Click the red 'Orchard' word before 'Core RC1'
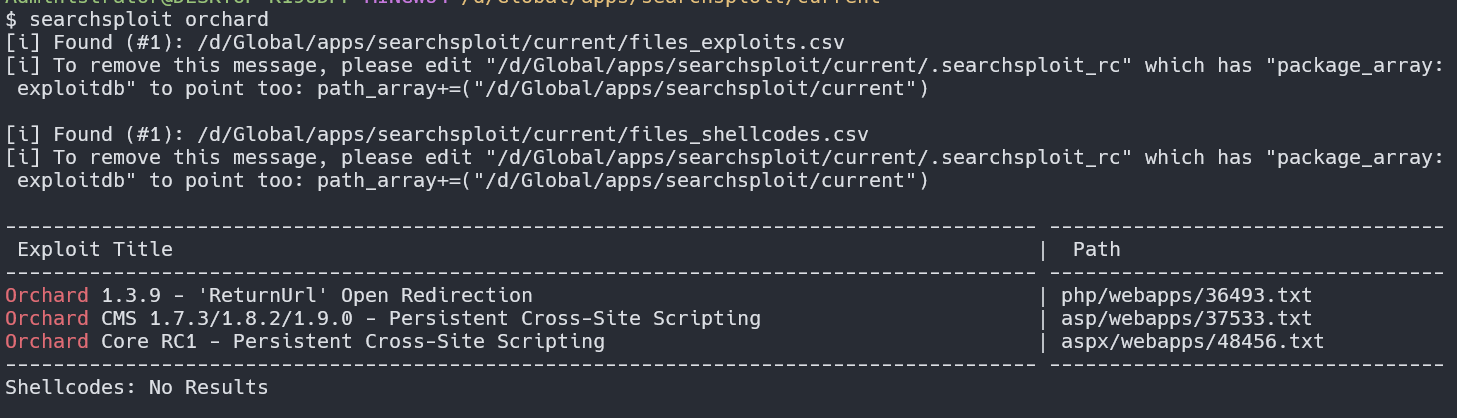The image size is (1457, 418). point(47,341)
